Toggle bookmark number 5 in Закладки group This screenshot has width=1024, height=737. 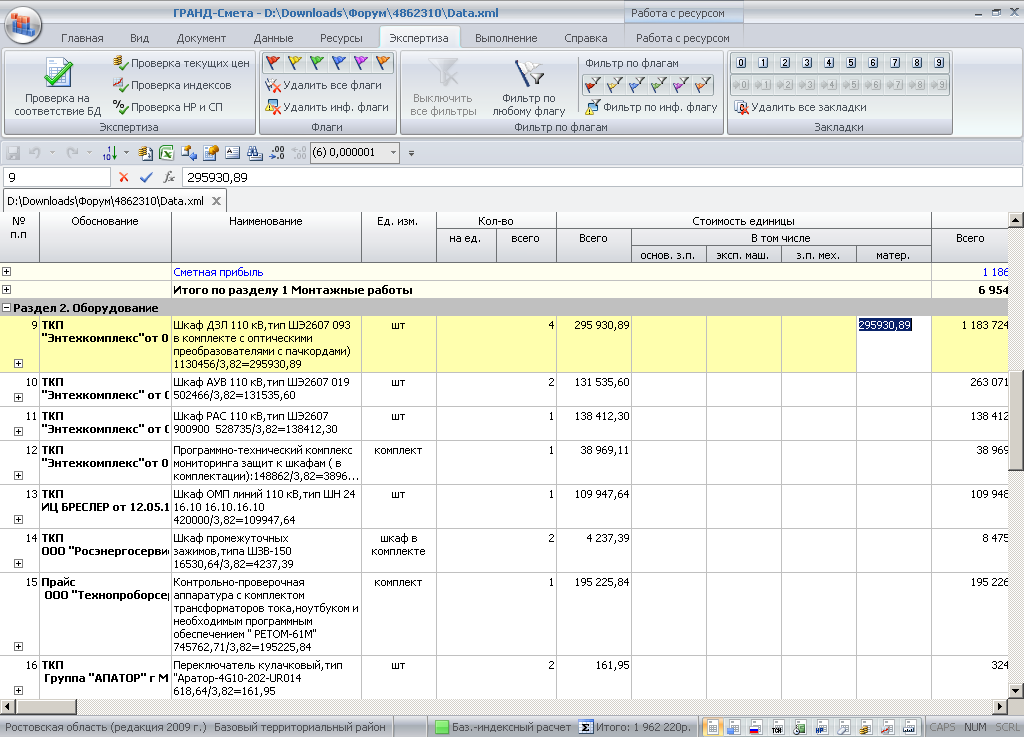pos(851,63)
